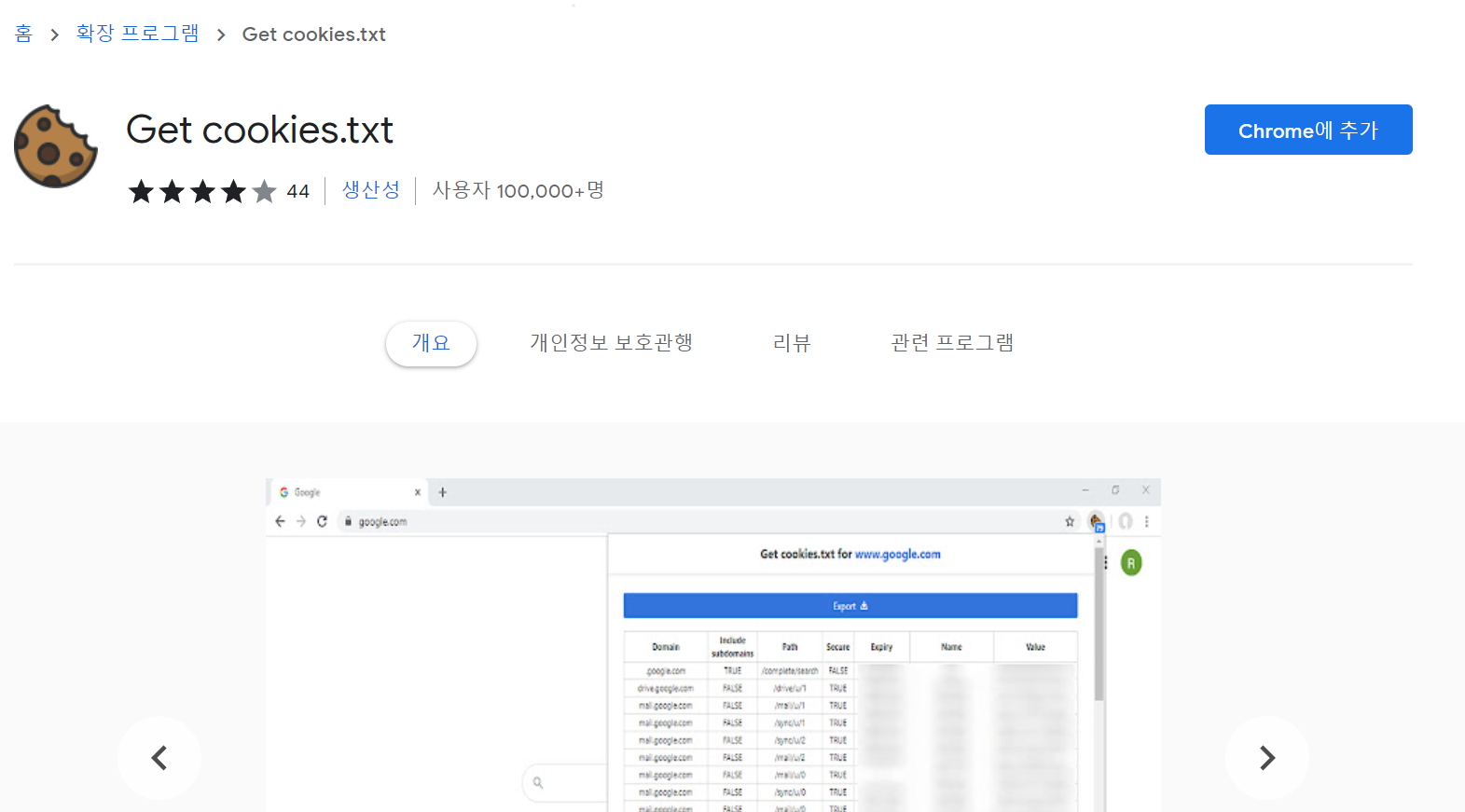
Task: Click reload icon in screenshot browser
Action: point(322,521)
